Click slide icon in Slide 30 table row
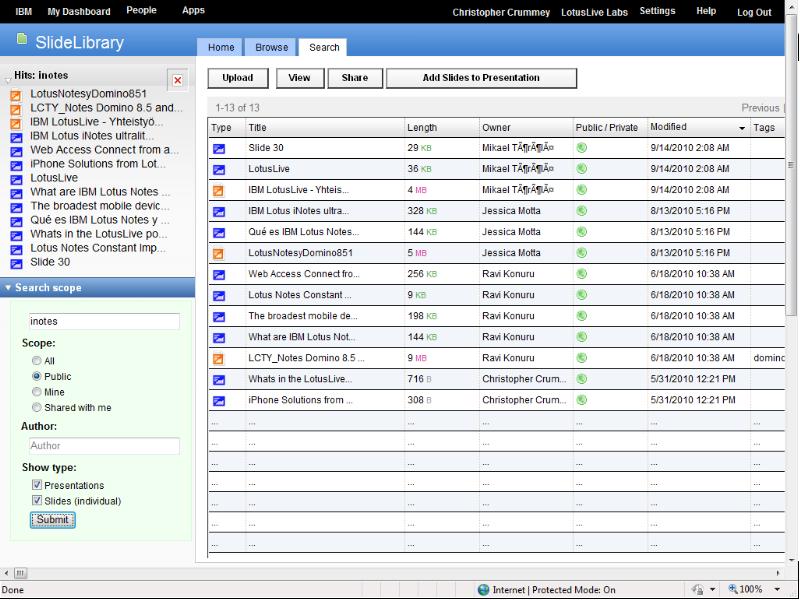This screenshot has width=800, height=600. coord(219,148)
